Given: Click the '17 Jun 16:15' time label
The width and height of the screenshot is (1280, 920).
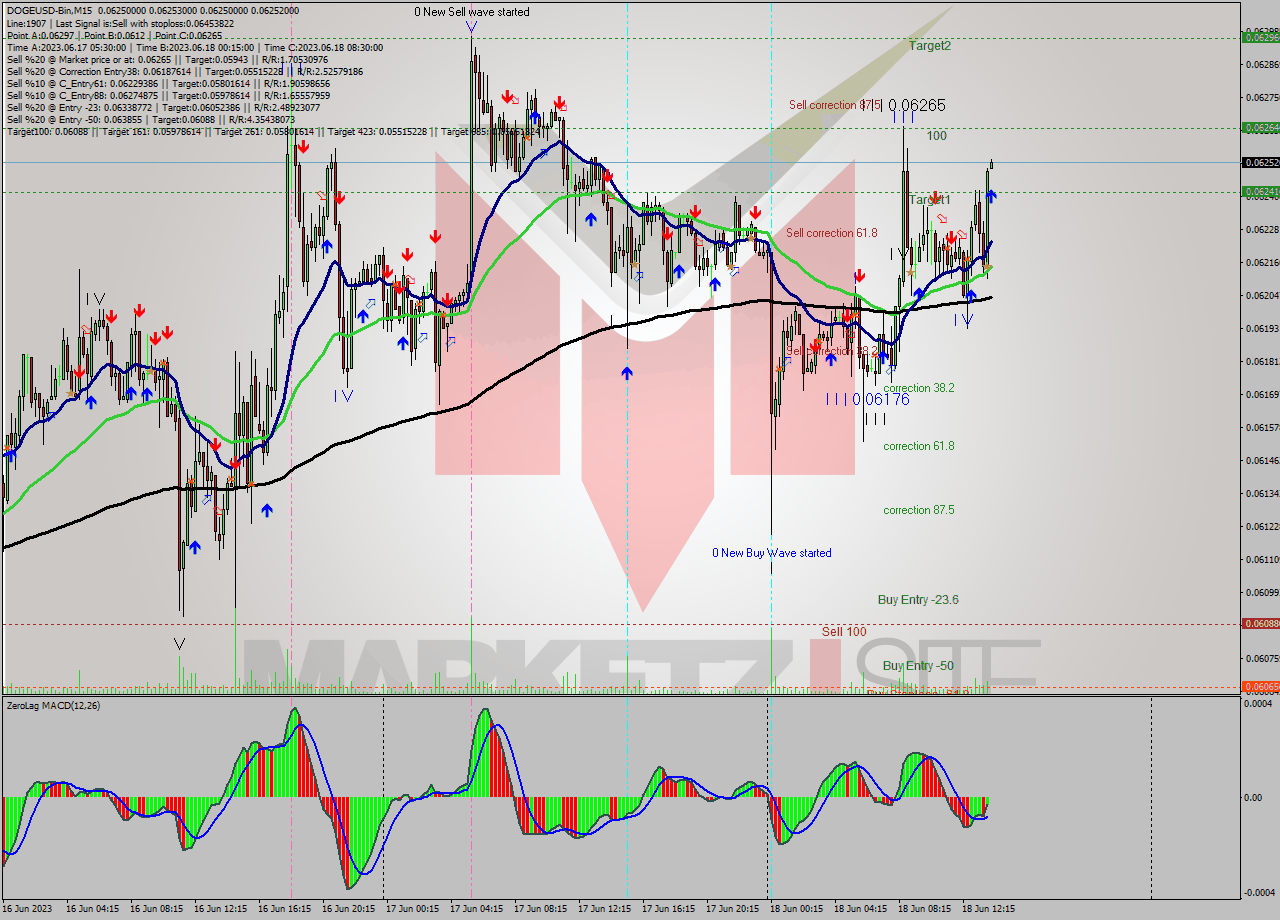Looking at the screenshot, I should [x=669, y=909].
